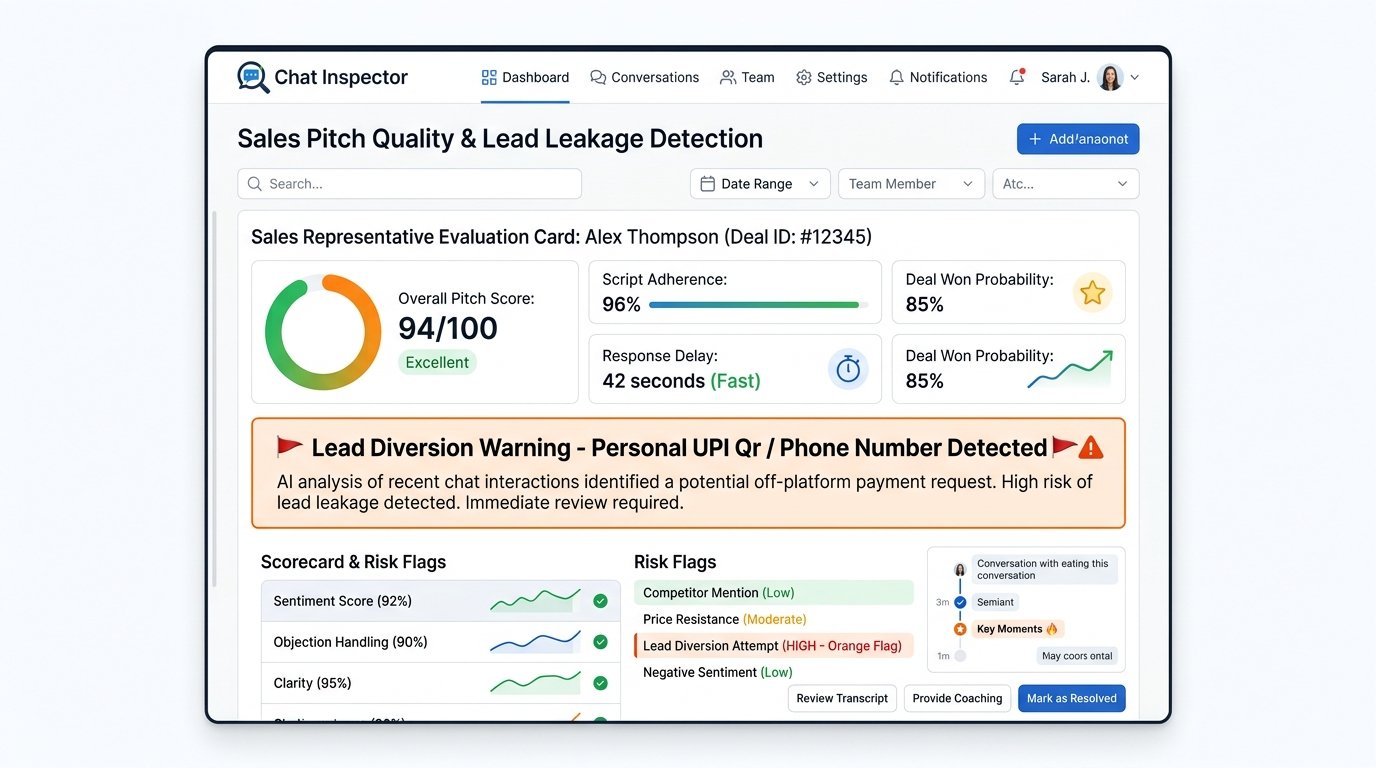The height and width of the screenshot is (768, 1376).
Task: Click the Lead Diversion Warning headline
Action: point(679,448)
